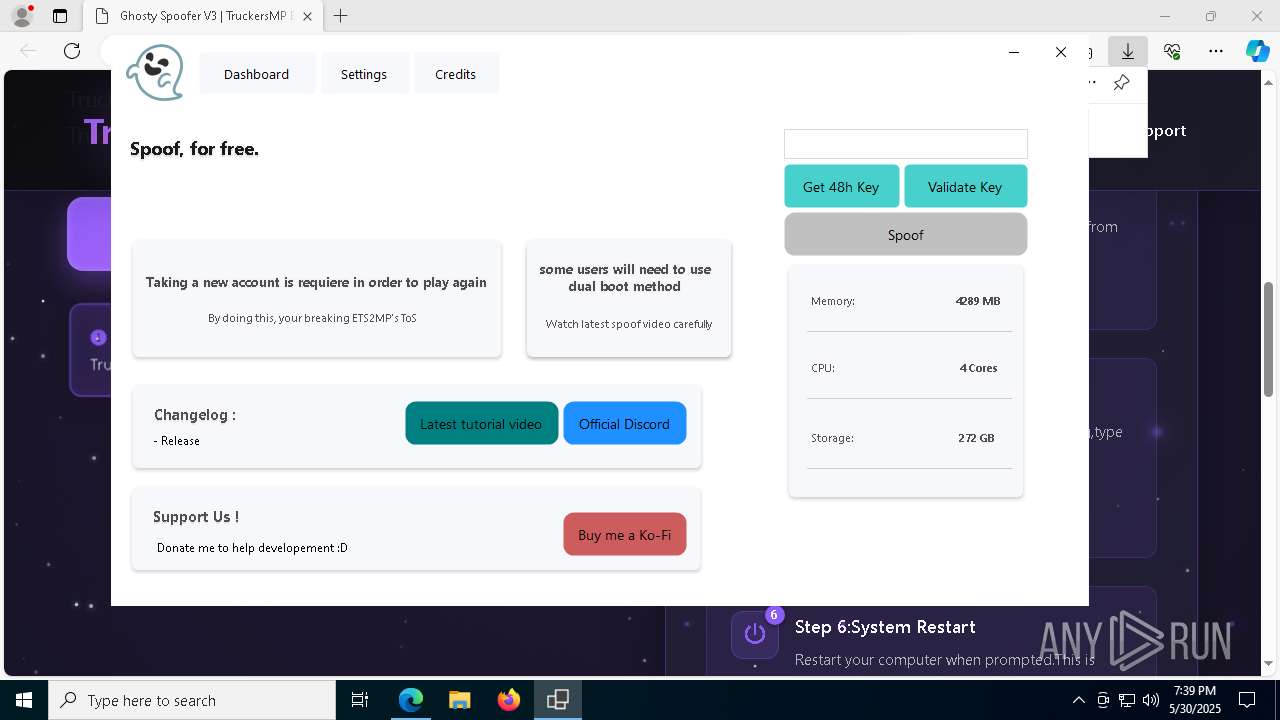
Task: Click the 4289 MB memory value
Action: (x=977, y=301)
